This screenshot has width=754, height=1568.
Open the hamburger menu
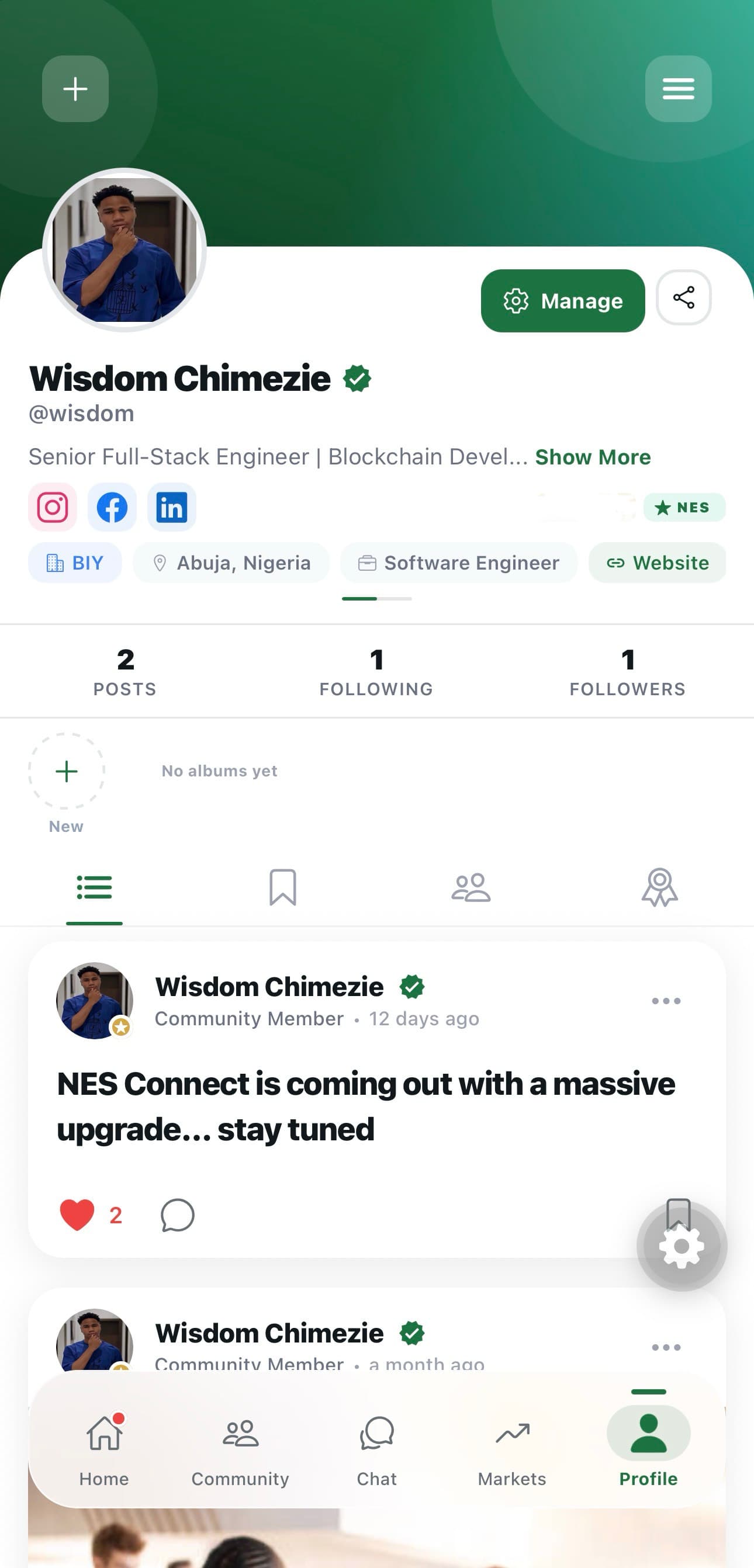point(678,89)
